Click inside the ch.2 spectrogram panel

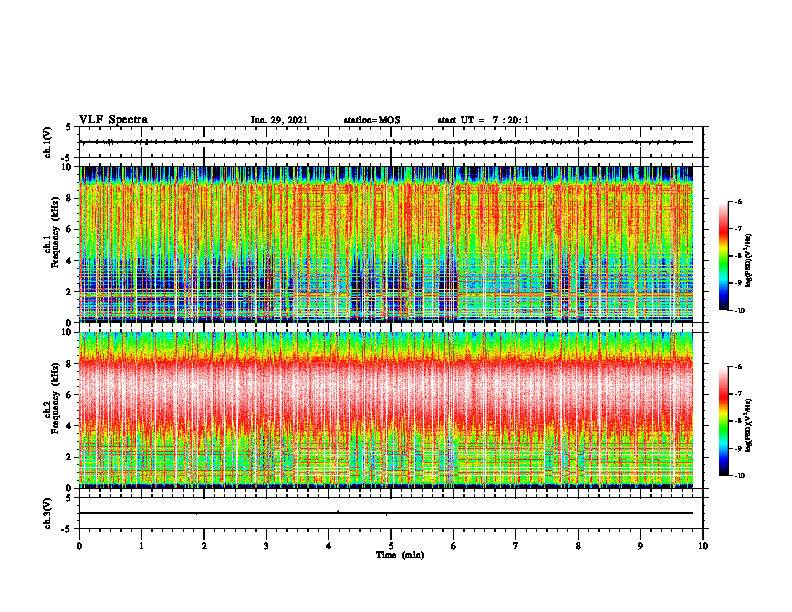[386, 410]
